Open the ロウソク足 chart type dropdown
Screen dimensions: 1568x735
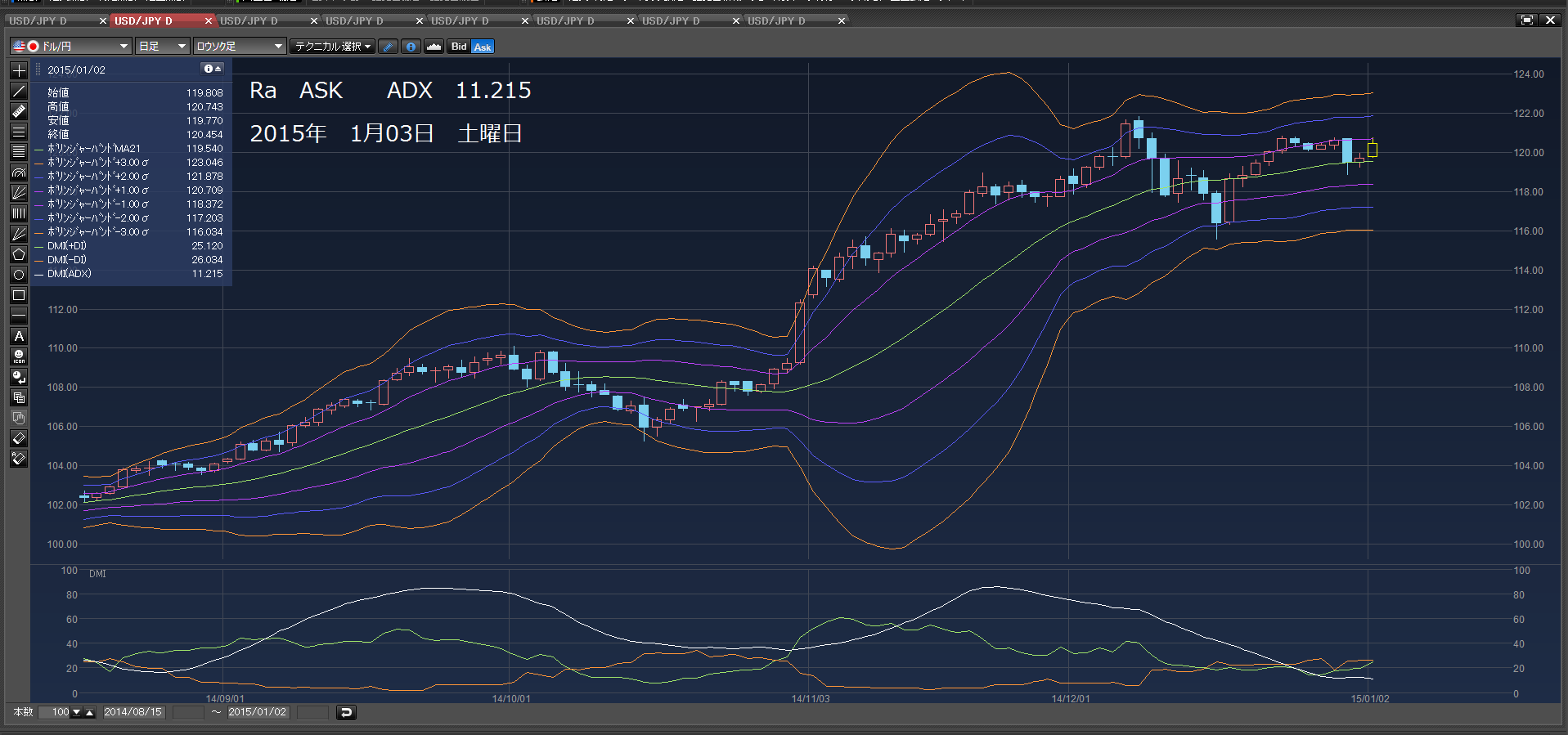tap(239, 47)
